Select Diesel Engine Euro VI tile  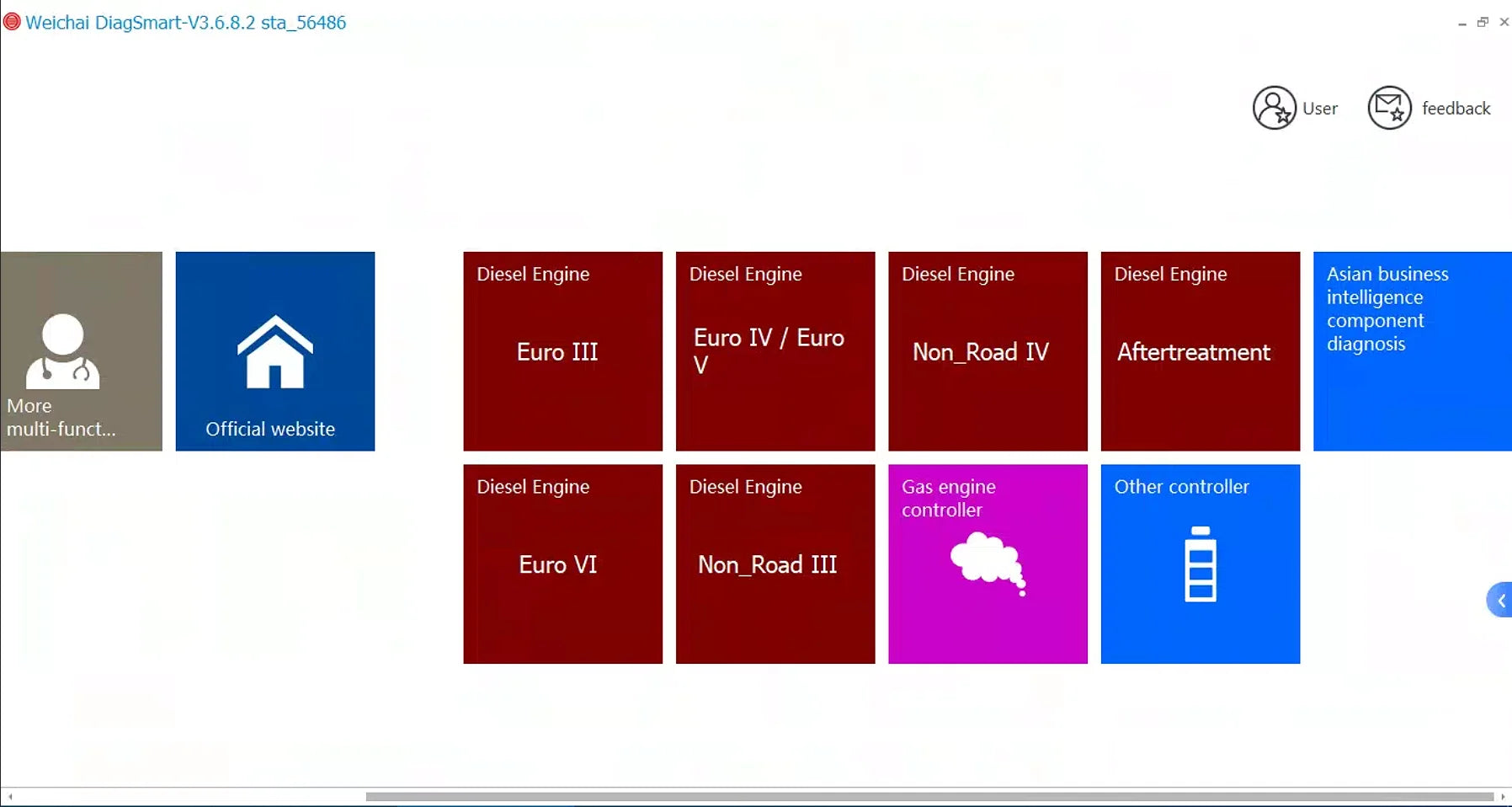pos(562,564)
